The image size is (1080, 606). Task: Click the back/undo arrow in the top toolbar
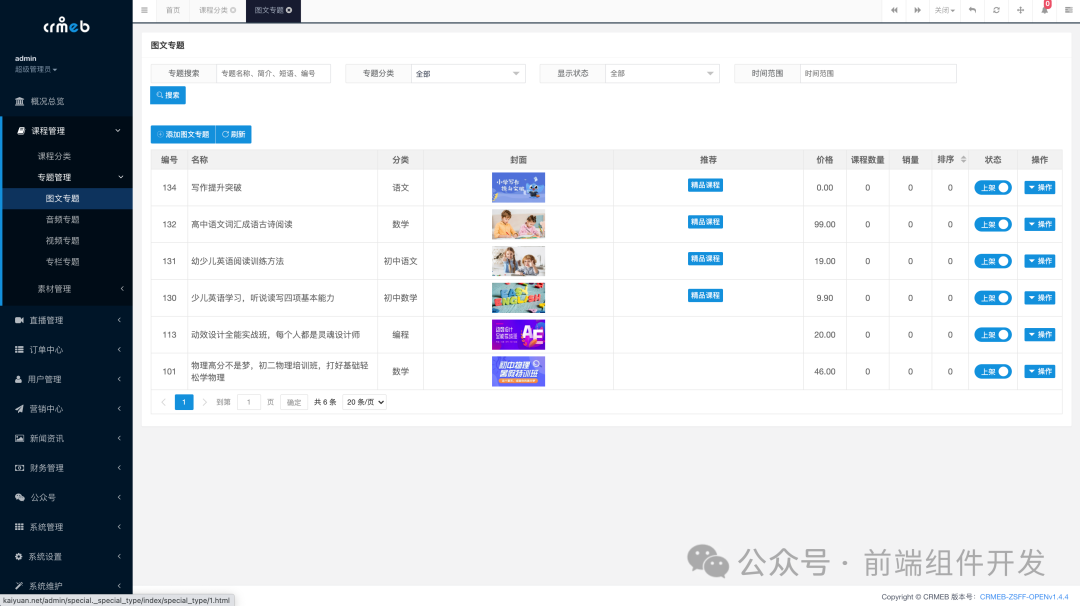click(x=971, y=11)
